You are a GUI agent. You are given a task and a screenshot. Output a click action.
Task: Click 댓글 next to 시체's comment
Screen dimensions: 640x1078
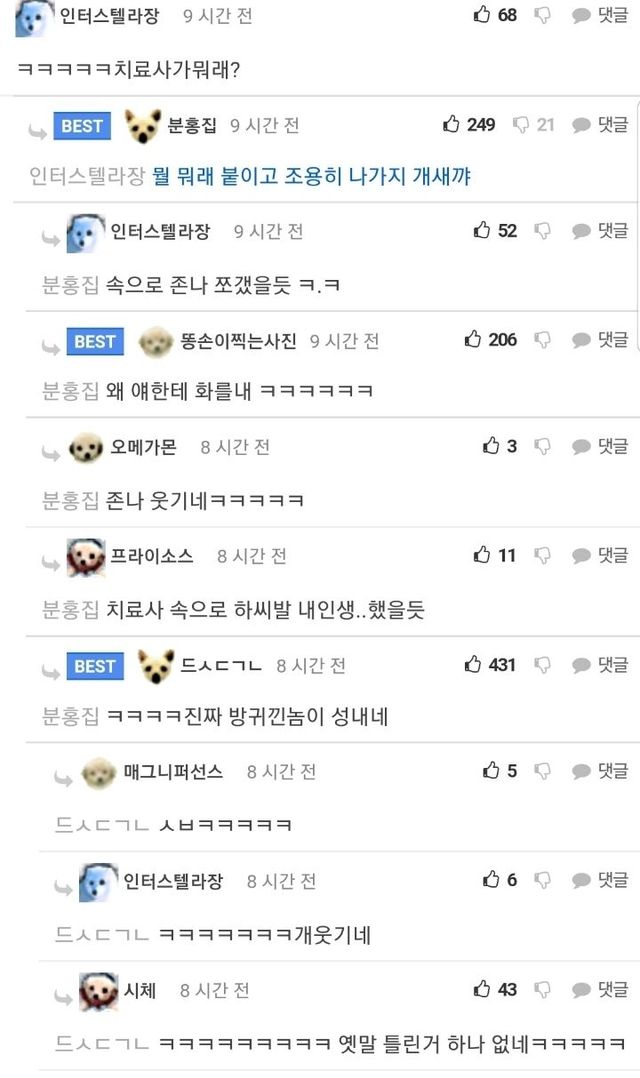[600, 990]
